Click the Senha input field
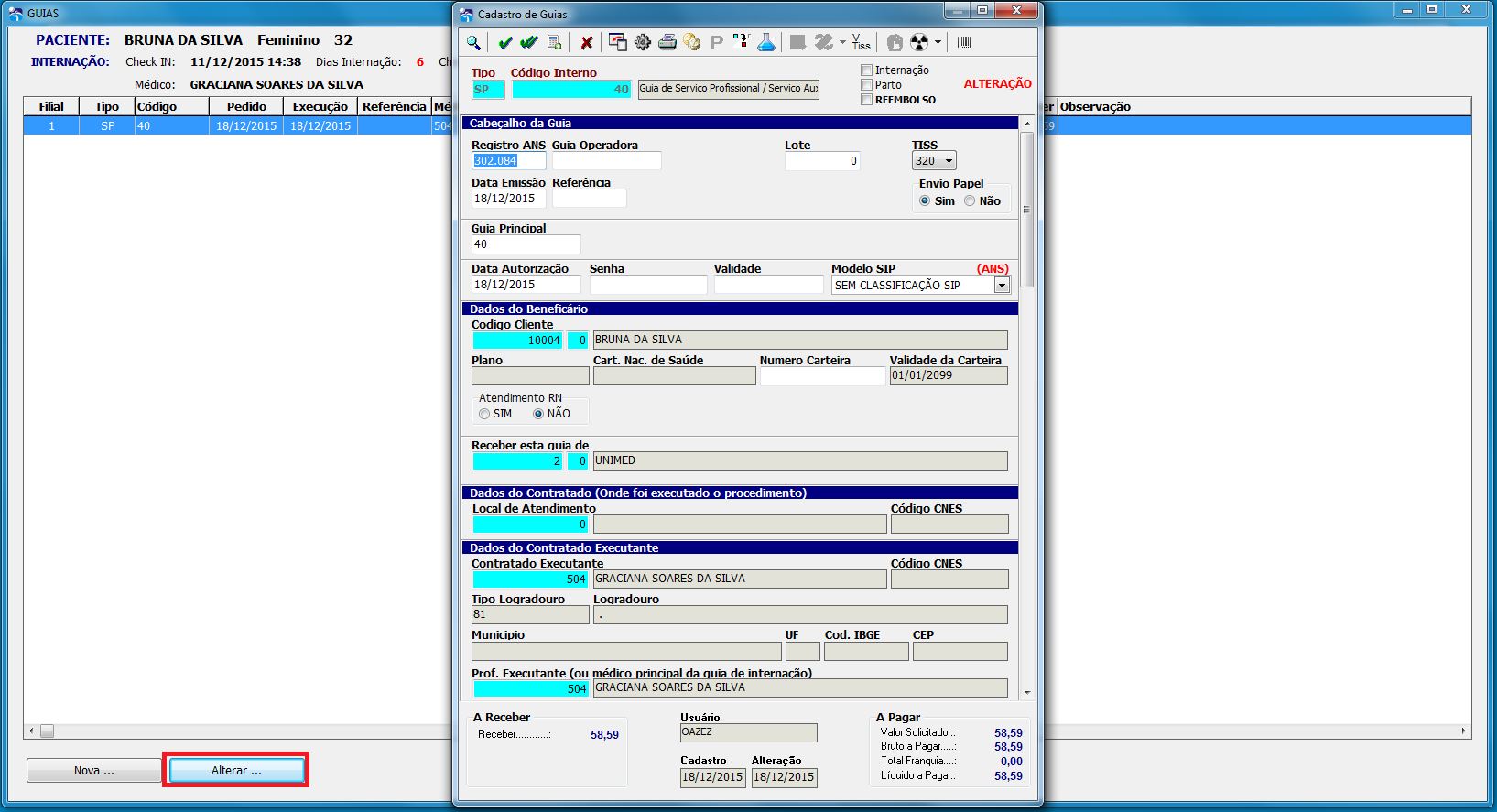 (x=648, y=285)
